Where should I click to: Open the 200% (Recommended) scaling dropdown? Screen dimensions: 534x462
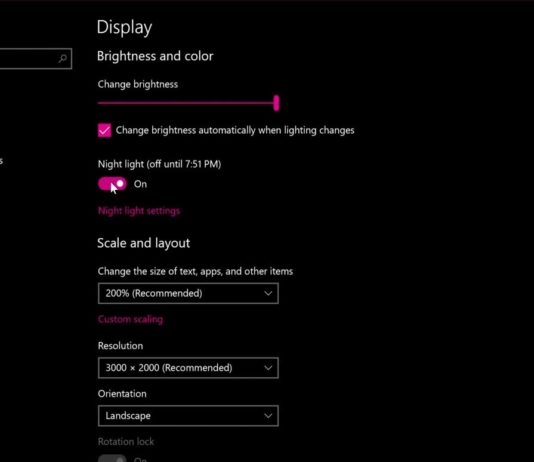tap(188, 293)
